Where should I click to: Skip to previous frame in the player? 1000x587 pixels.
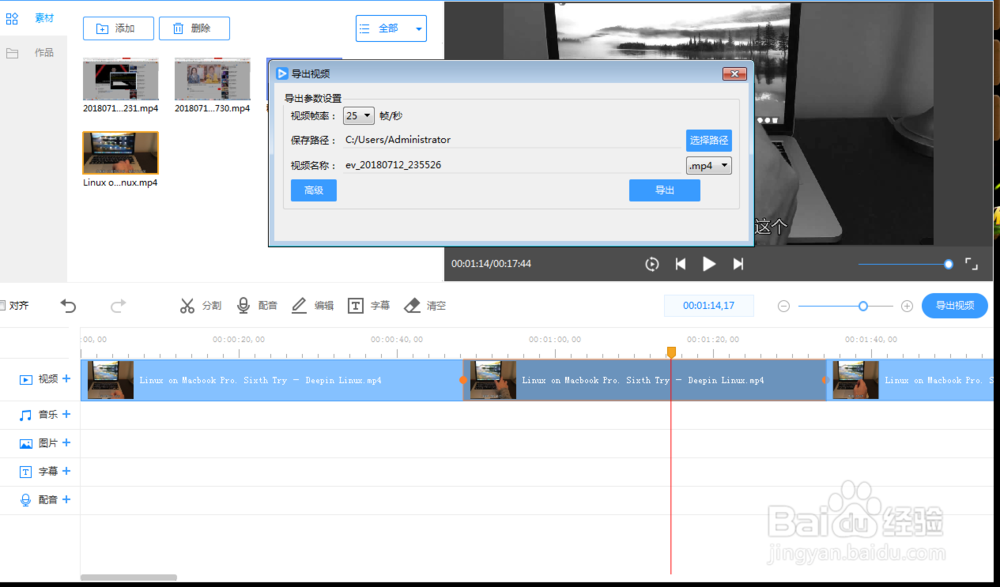[680, 264]
